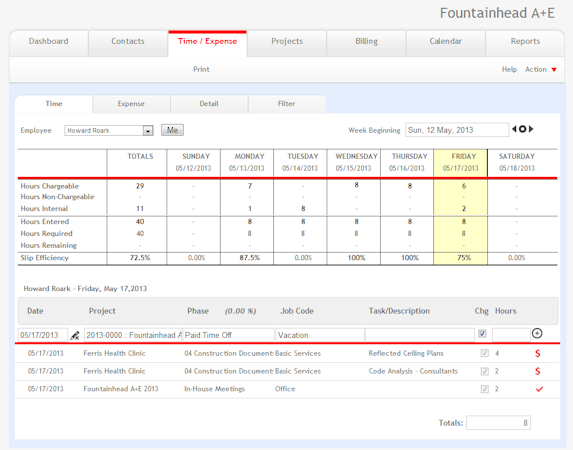The width and height of the screenshot is (573, 450).
Task: Add time entry with plus icon
Action: [x=537, y=333]
